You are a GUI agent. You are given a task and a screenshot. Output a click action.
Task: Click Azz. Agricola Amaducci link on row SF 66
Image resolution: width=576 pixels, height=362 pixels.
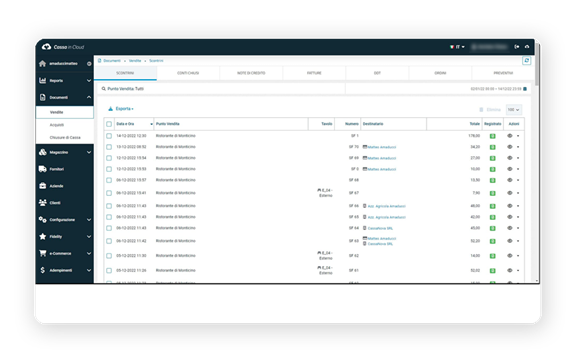point(386,206)
